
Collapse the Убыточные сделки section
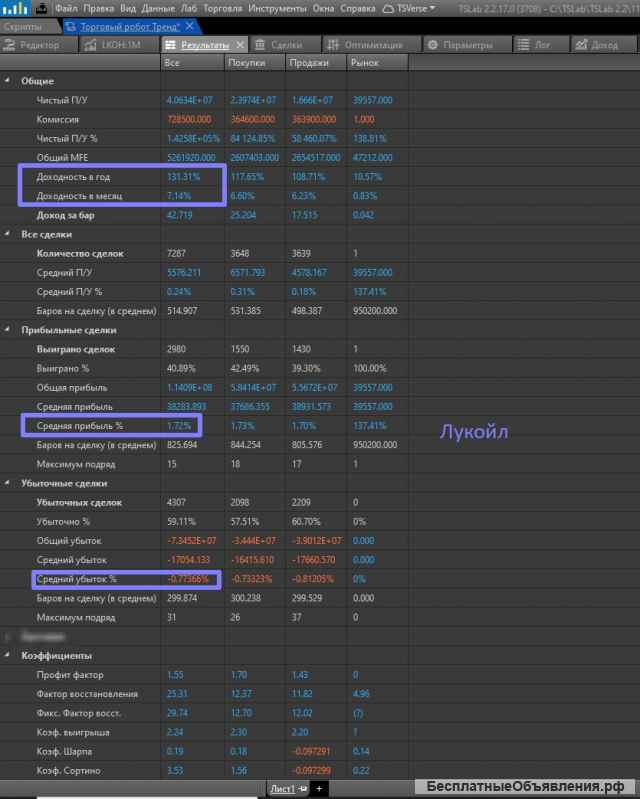coord(9,484)
